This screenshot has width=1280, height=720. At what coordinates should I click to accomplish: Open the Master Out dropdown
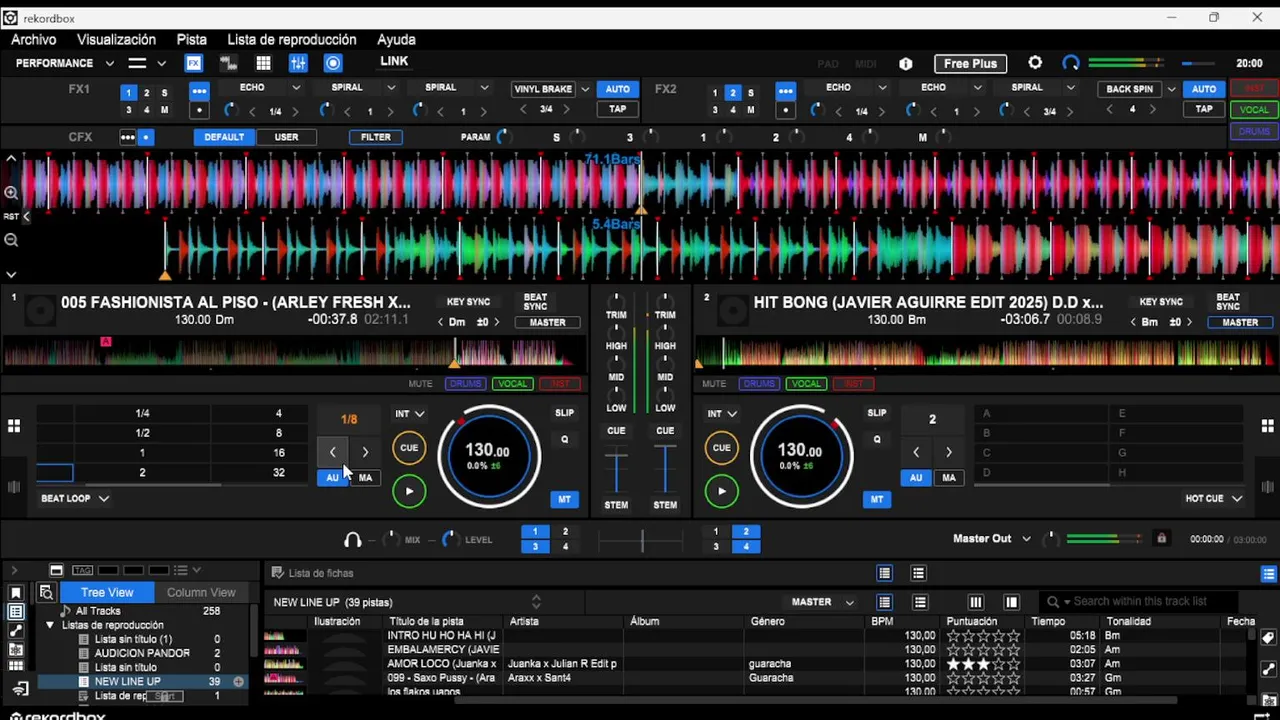pos(991,539)
